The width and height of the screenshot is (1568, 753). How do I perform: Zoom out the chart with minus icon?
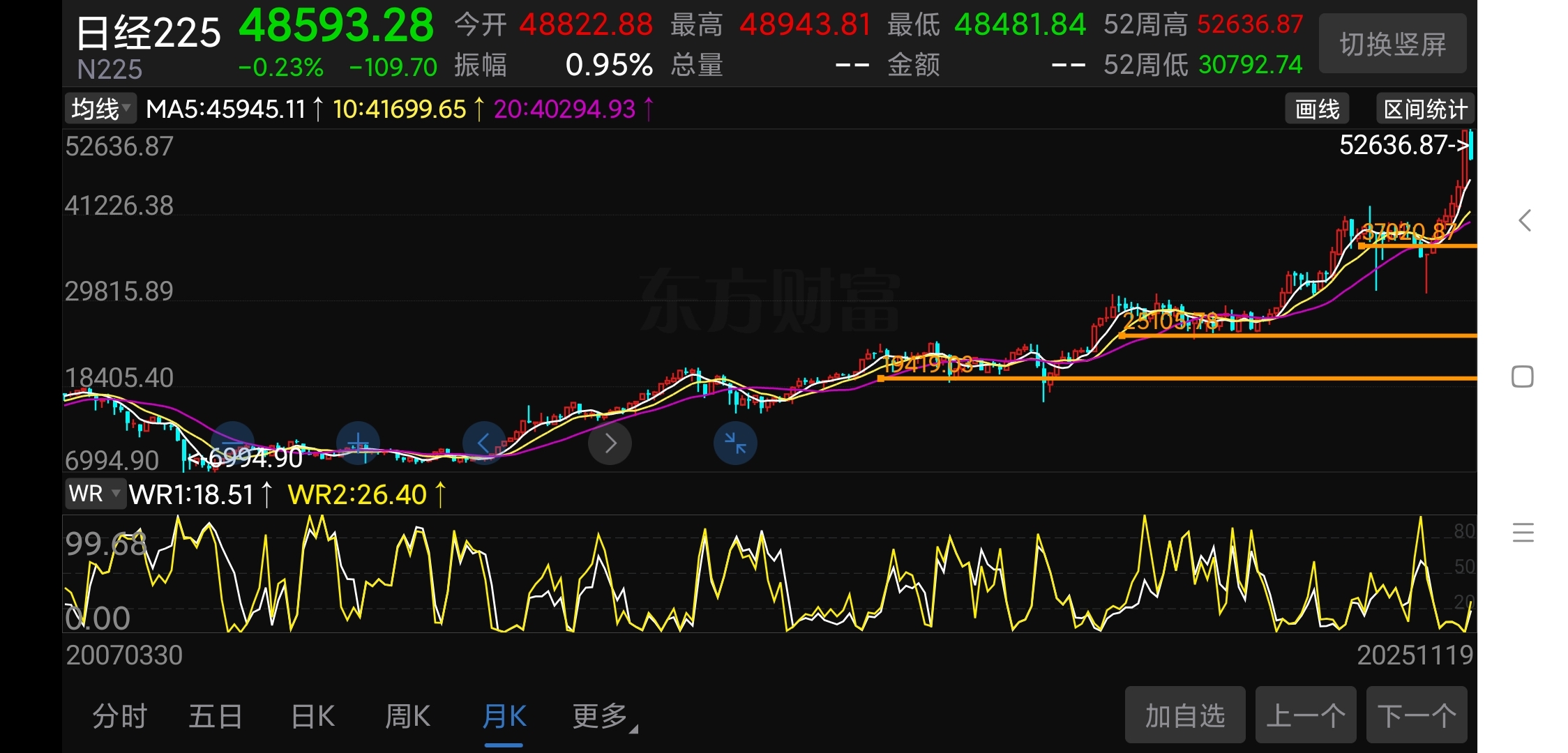click(x=232, y=443)
